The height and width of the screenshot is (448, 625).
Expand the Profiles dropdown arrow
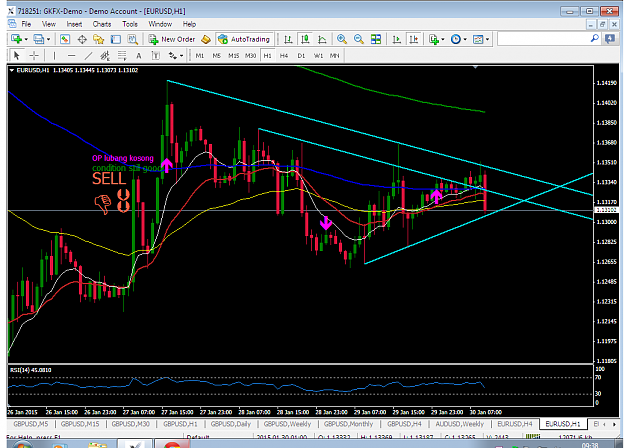click(x=49, y=39)
